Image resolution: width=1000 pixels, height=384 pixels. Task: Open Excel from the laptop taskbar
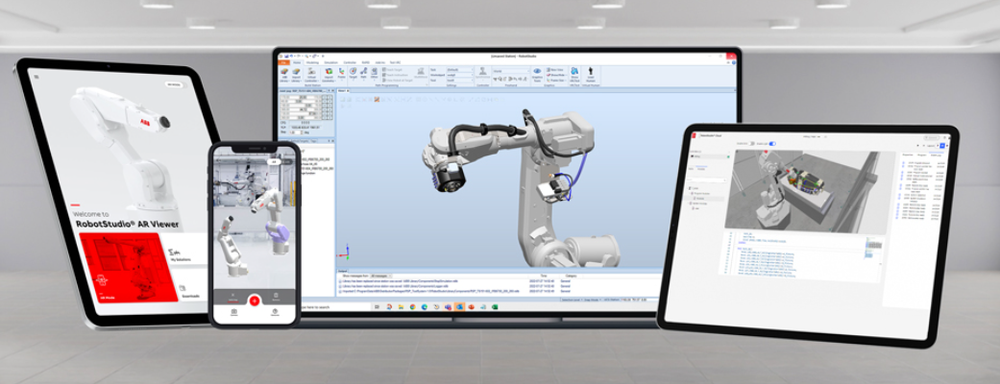coord(495,307)
